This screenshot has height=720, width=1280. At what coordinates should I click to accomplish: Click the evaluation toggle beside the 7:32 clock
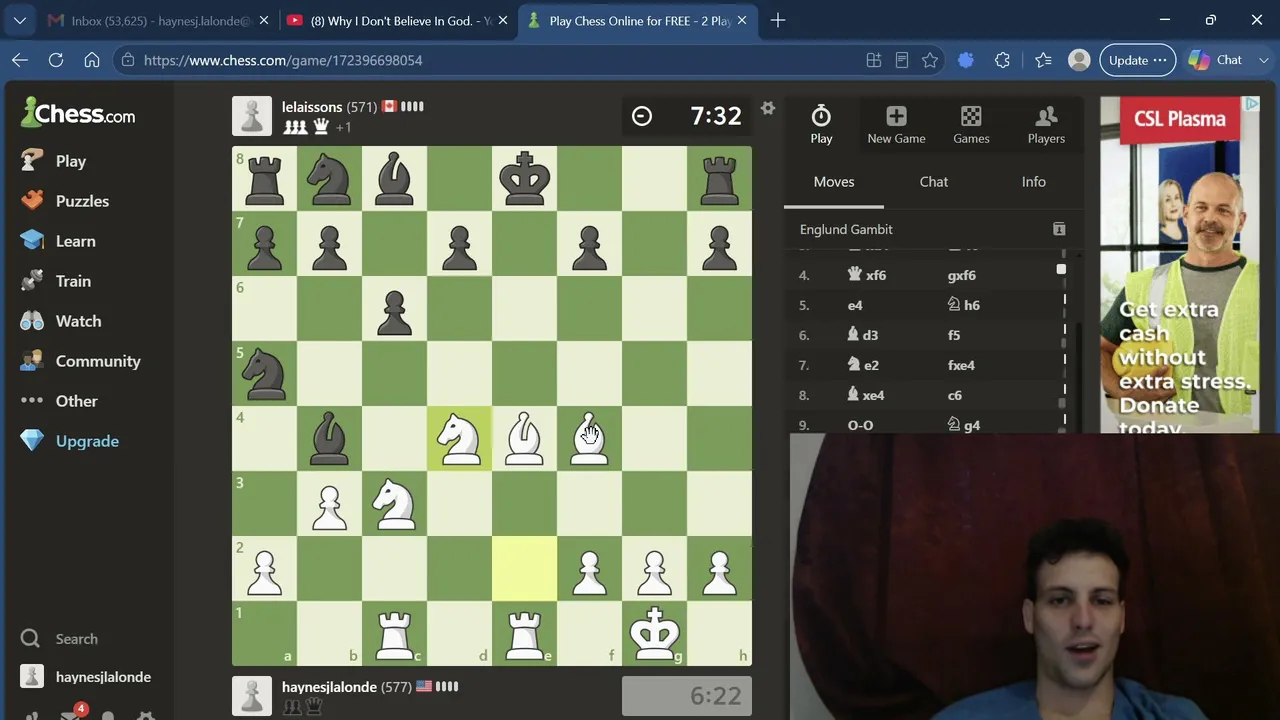[642, 116]
